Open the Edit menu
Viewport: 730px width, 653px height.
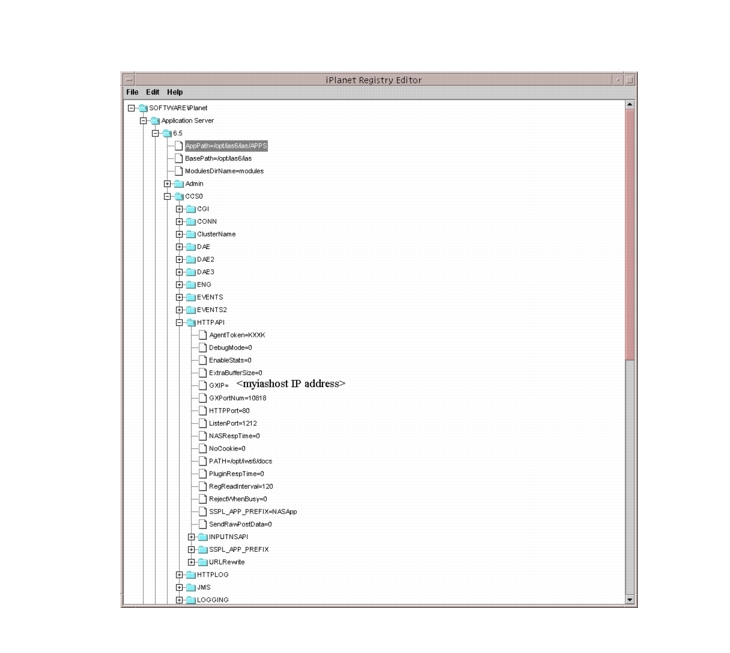pyautogui.click(x=153, y=92)
